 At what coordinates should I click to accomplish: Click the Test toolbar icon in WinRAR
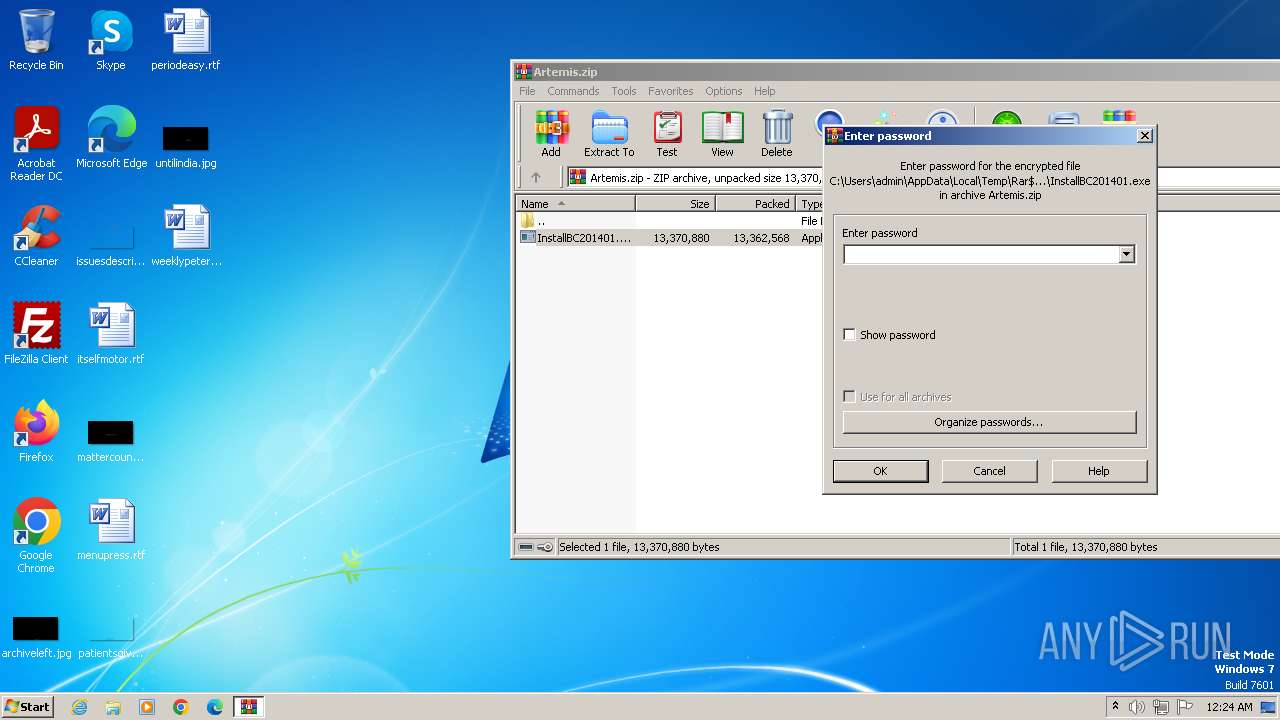coord(667,134)
